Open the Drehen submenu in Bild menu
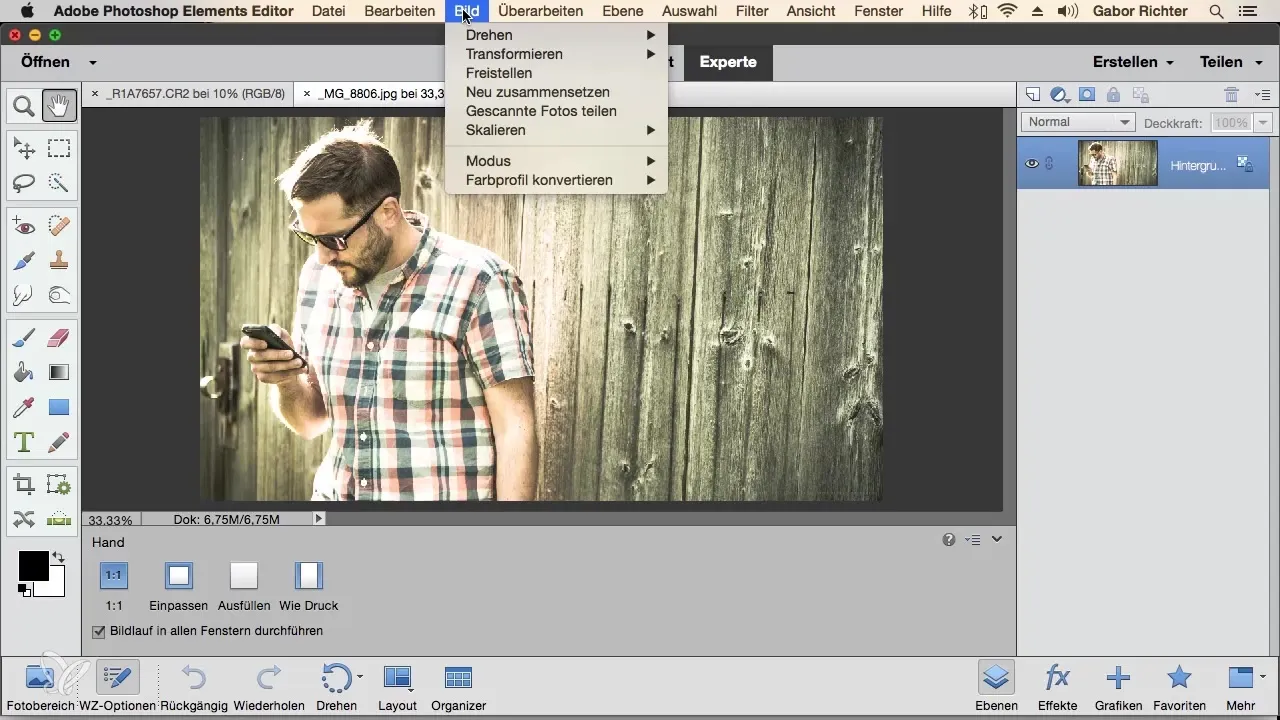 pyautogui.click(x=556, y=35)
